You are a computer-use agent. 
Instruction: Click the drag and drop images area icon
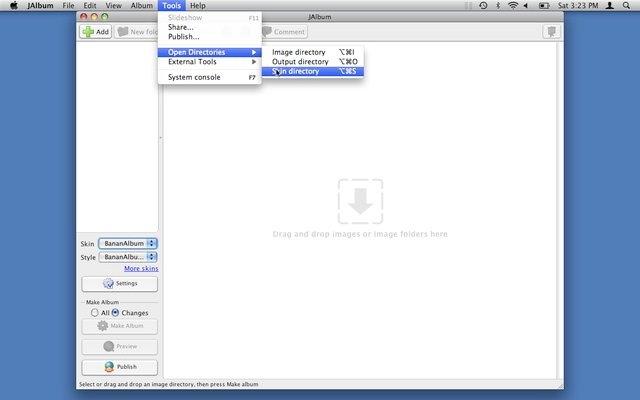[x=360, y=201]
